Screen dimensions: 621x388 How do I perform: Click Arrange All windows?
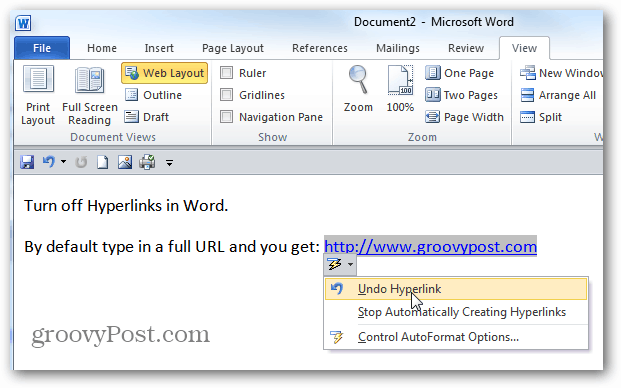[558, 95]
